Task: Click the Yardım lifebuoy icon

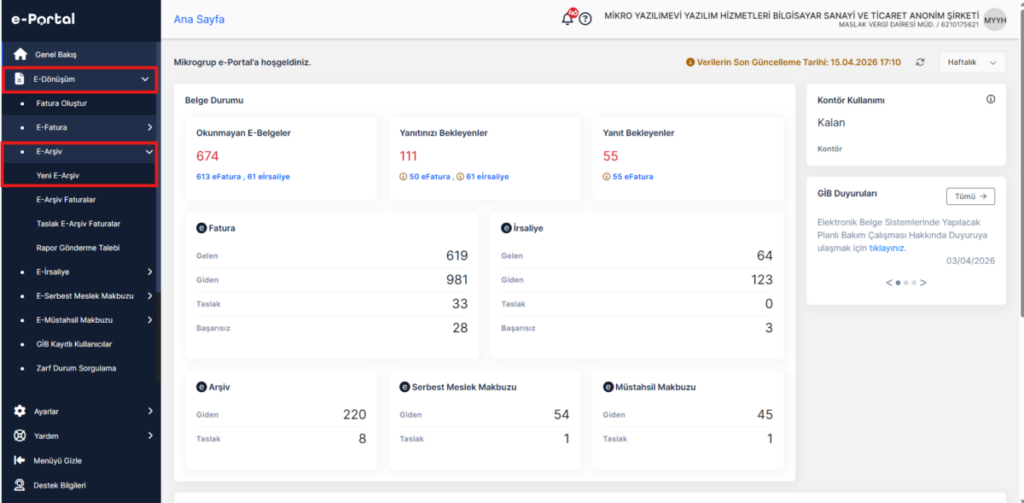Action: (x=20, y=435)
